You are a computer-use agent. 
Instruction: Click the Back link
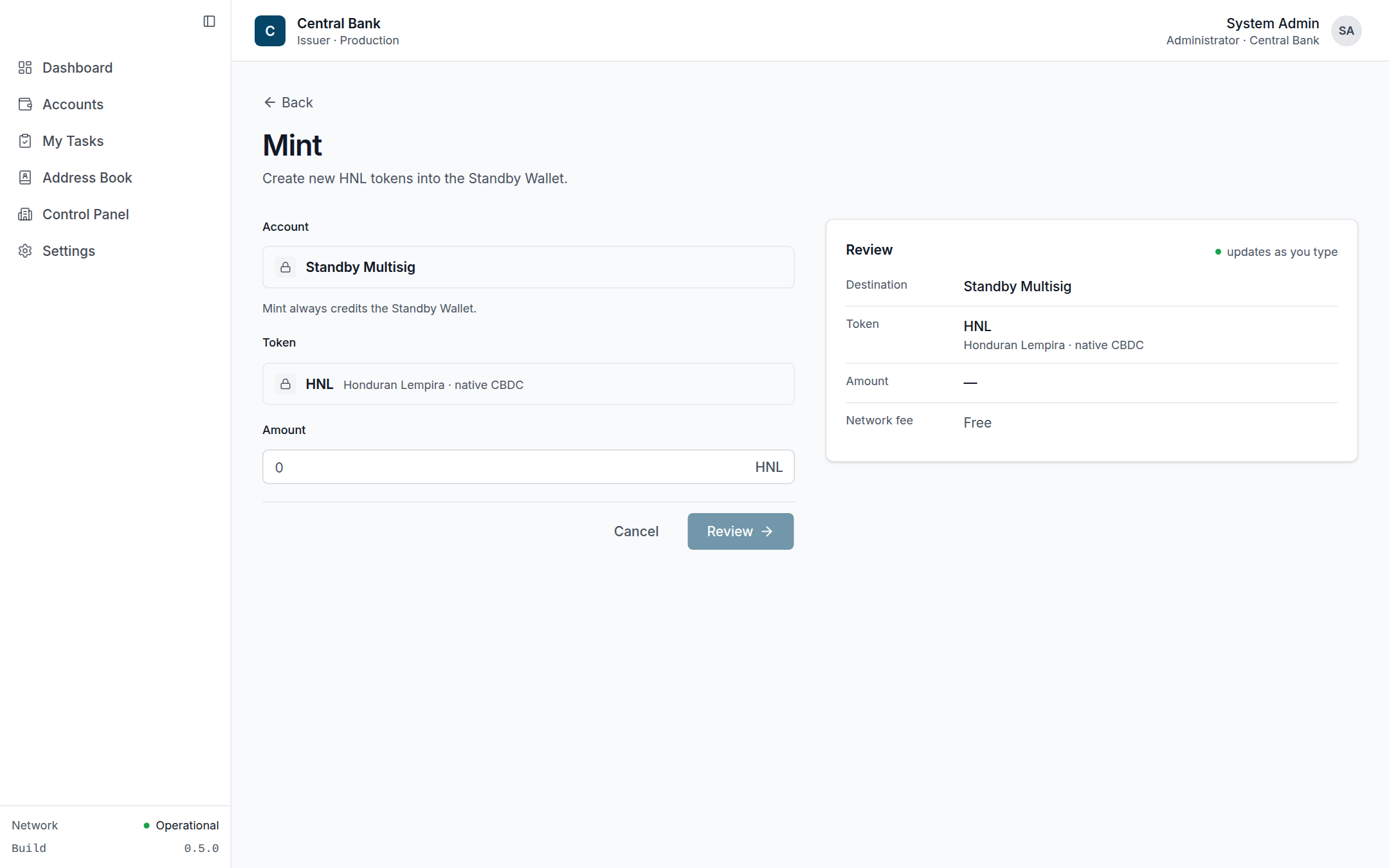[x=288, y=102]
